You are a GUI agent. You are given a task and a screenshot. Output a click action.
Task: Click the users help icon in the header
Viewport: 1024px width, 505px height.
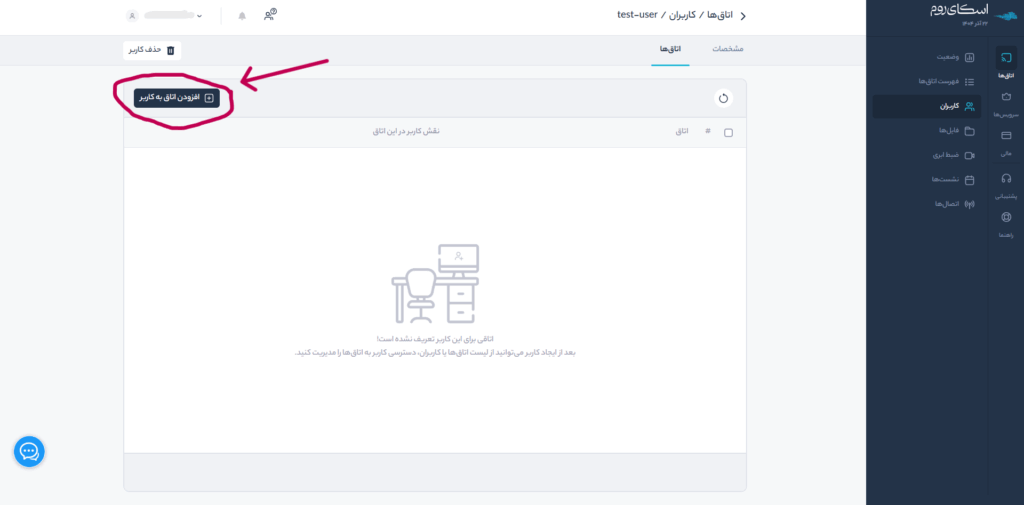[x=270, y=15]
